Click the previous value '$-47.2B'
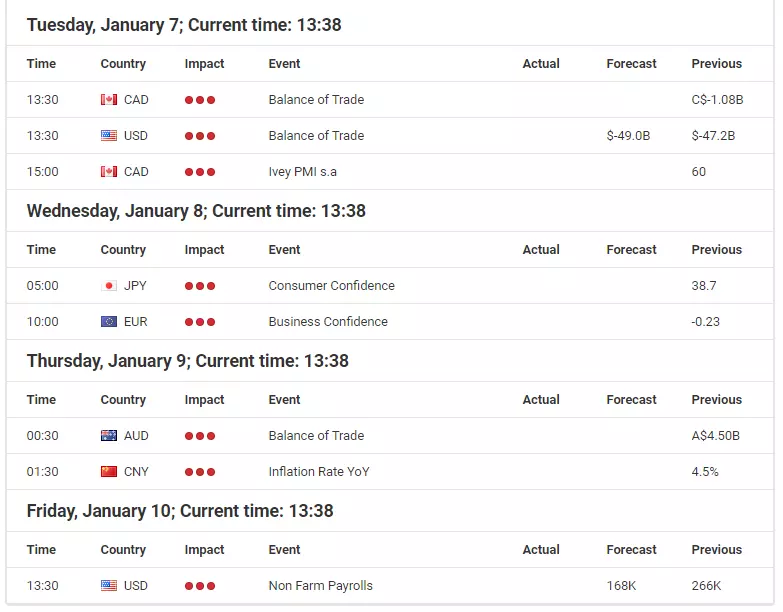The image size is (783, 612). (713, 136)
